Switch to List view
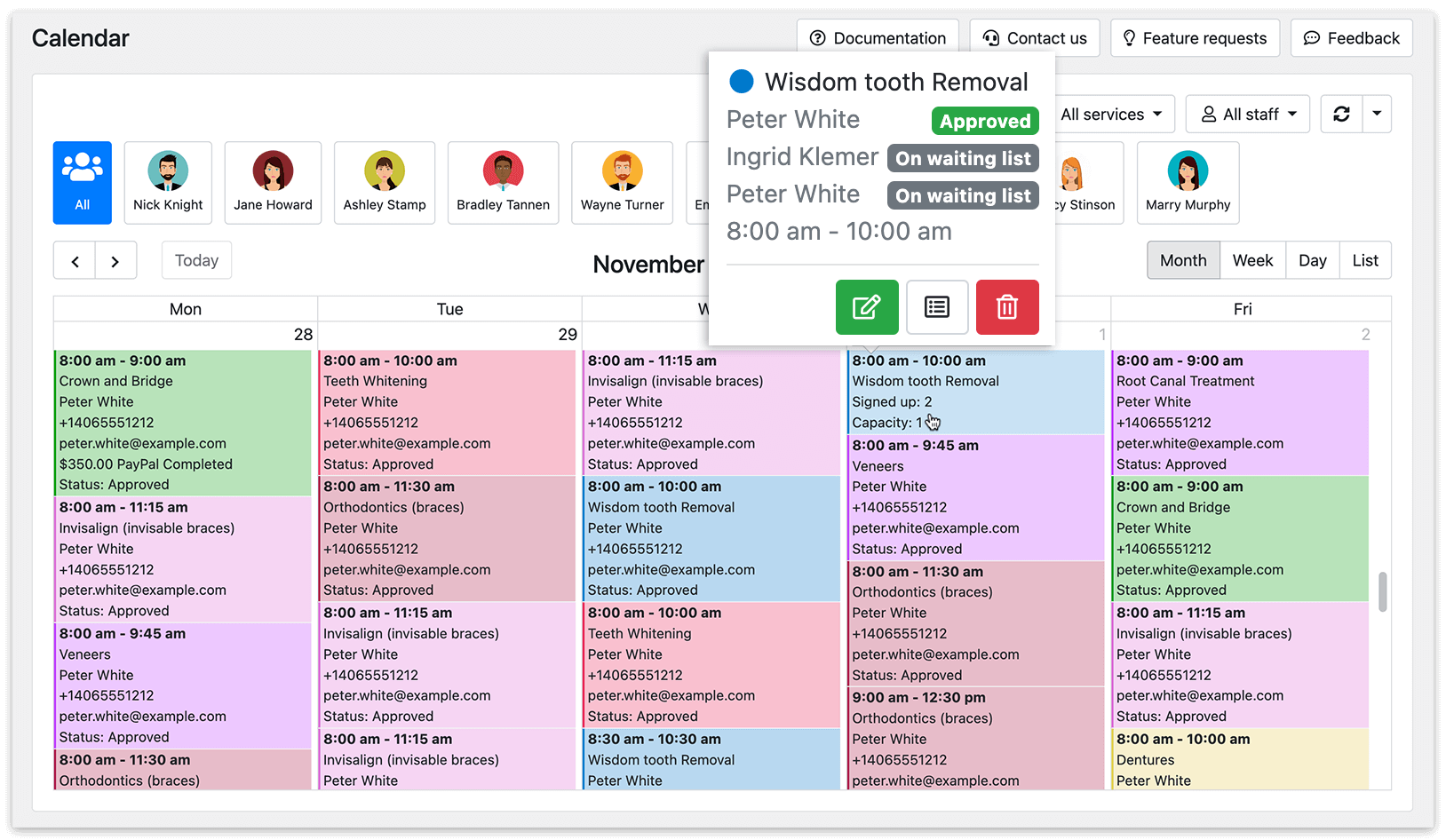The image size is (1446, 840). point(1365,260)
